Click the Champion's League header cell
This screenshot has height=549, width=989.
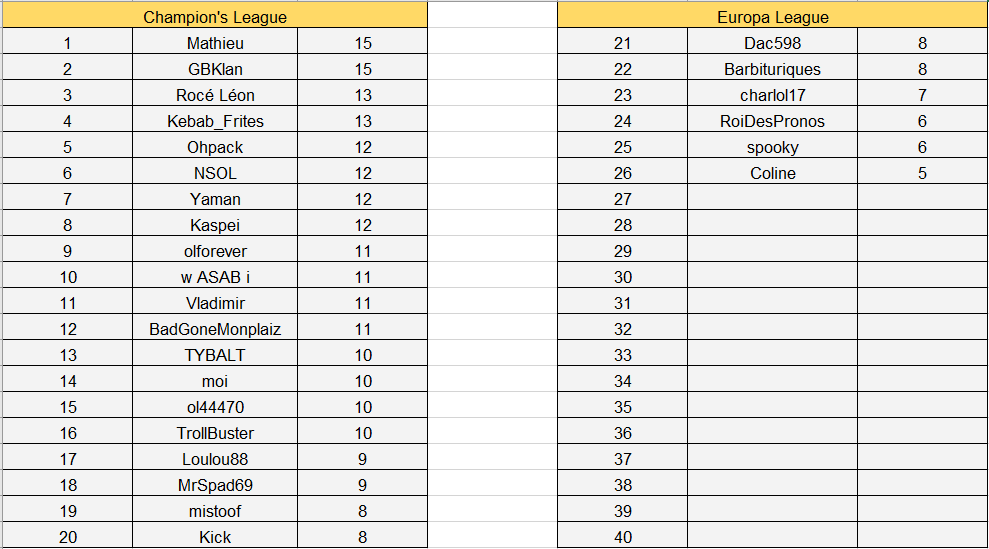click(x=215, y=17)
